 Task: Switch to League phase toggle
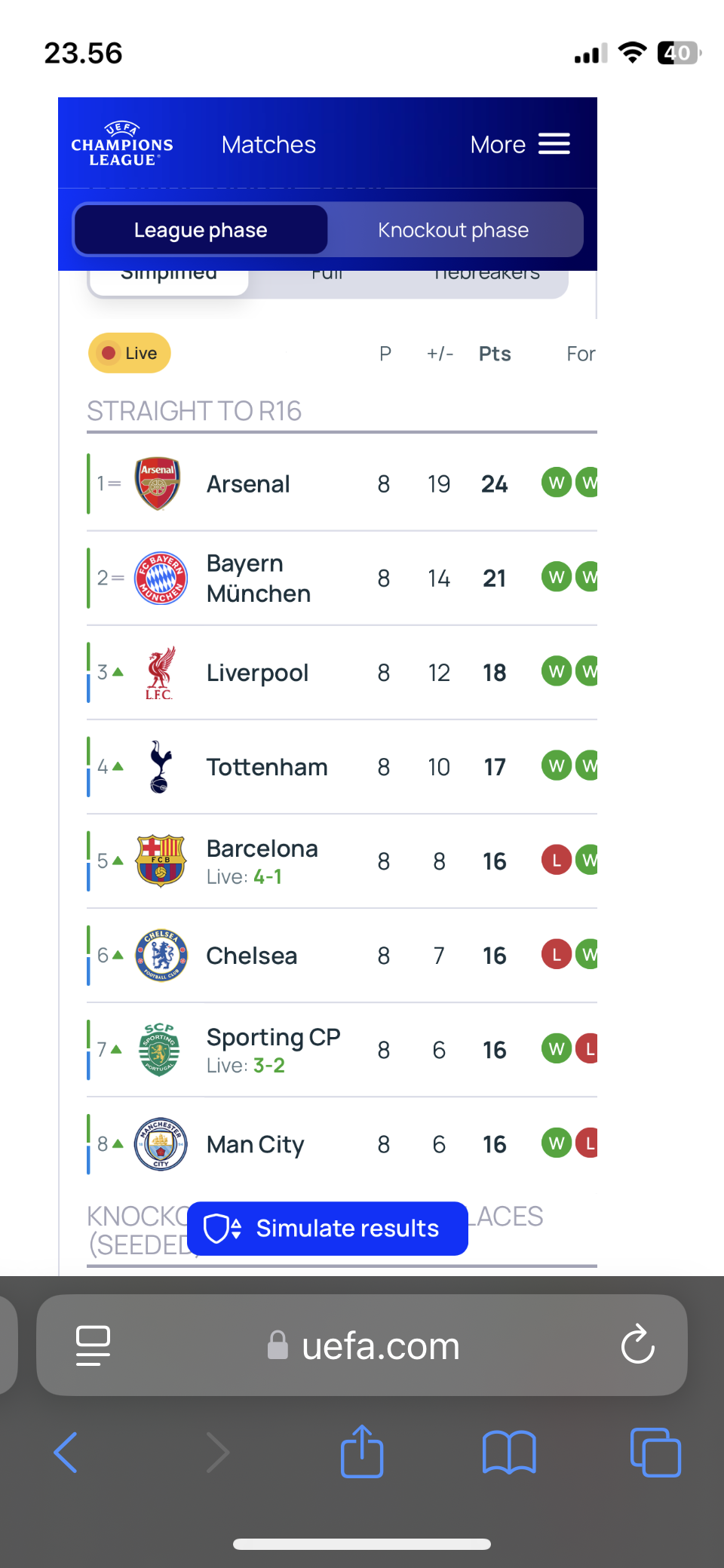[x=201, y=229]
